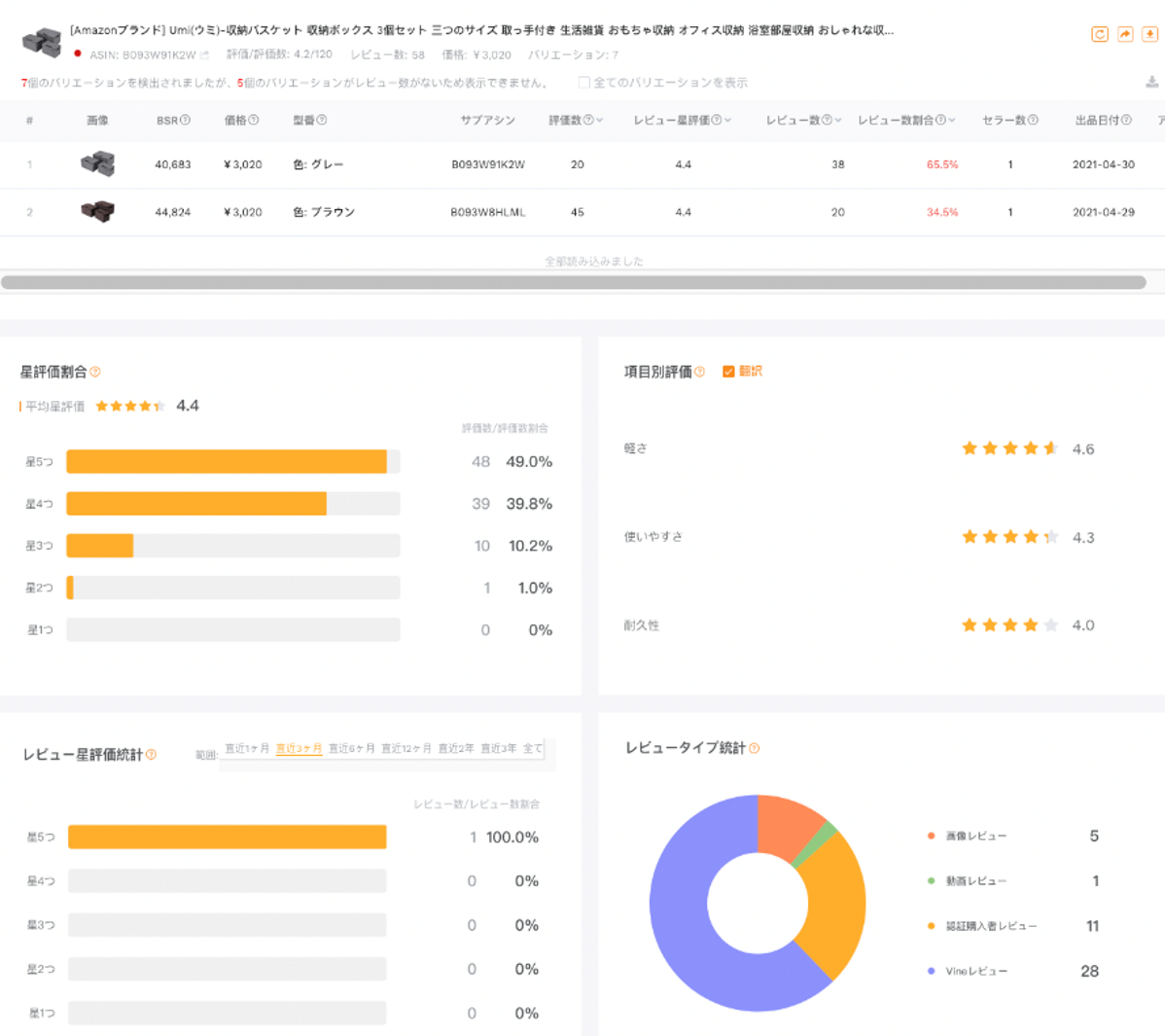
Task: Toggle Vineレビュー legend item
Action: [x=969, y=972]
